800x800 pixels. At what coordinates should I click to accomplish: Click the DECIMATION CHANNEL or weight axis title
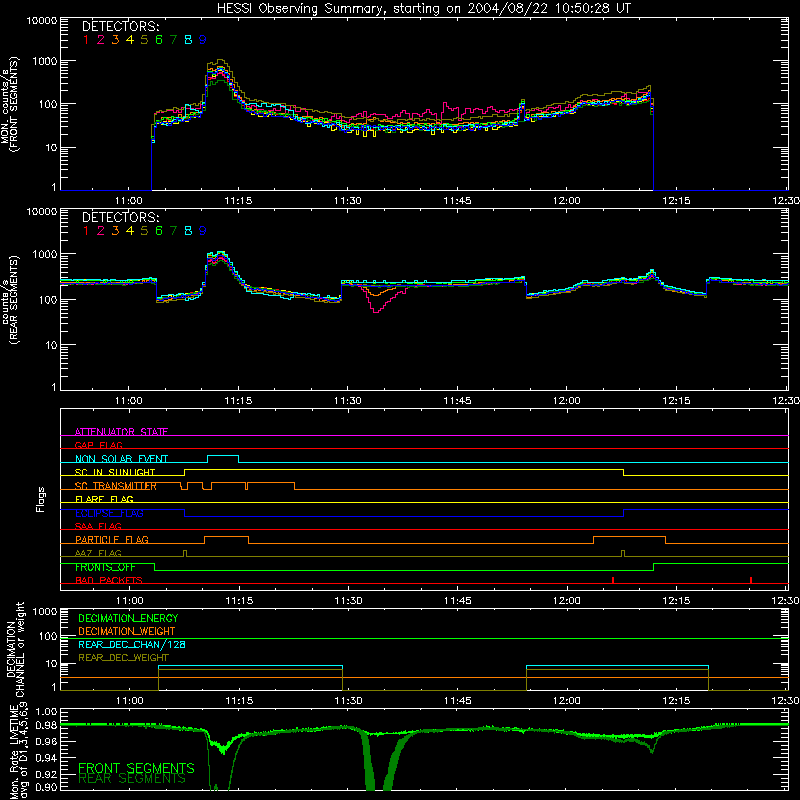pos(15,649)
